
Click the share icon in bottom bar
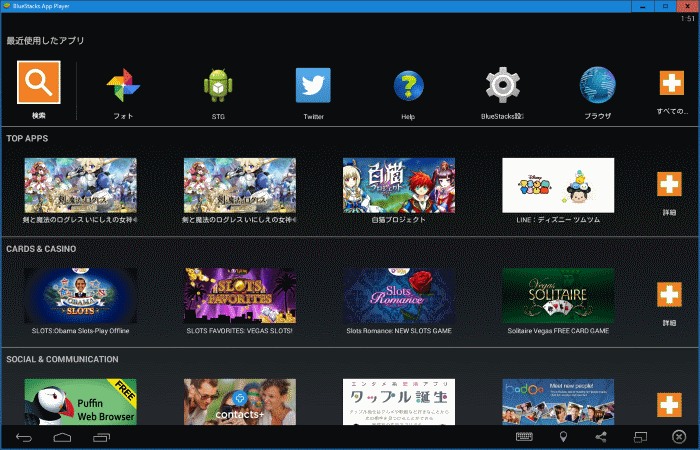coord(601,437)
